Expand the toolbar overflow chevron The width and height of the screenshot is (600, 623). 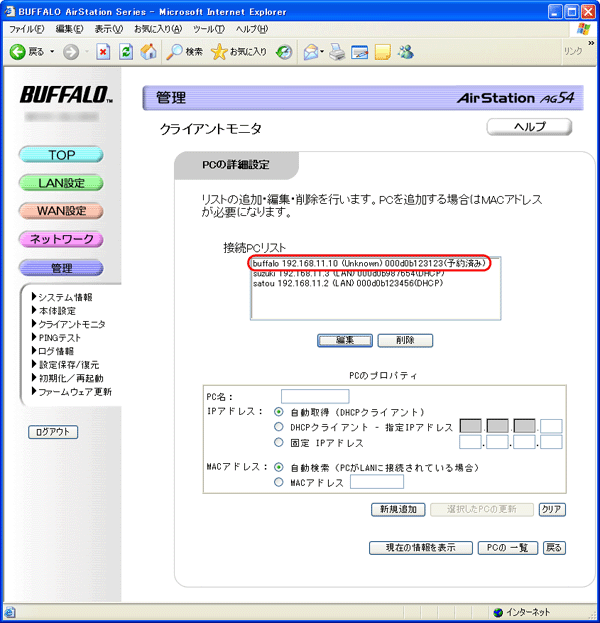(x=591, y=43)
